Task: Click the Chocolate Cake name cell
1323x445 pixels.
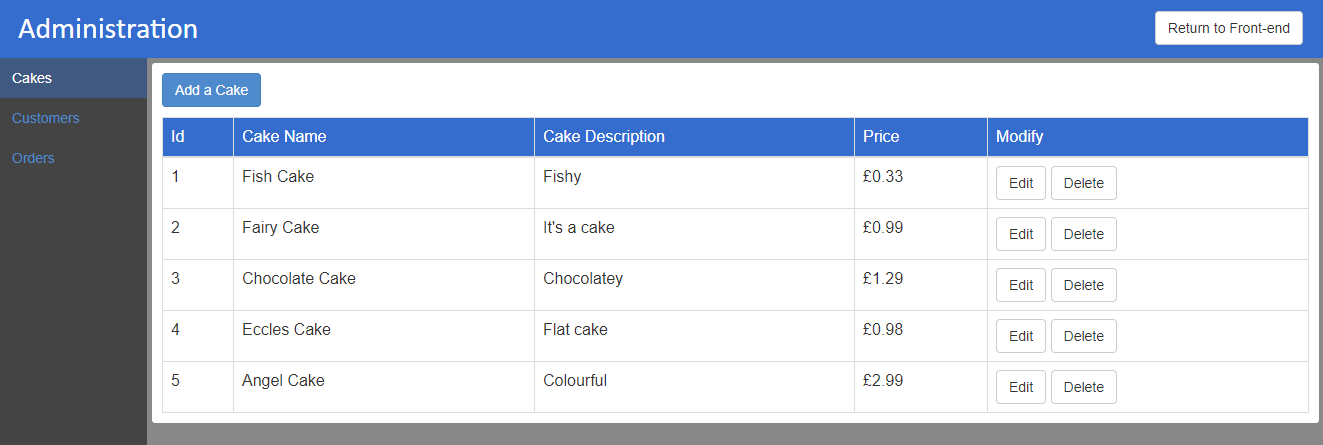Action: 299,279
